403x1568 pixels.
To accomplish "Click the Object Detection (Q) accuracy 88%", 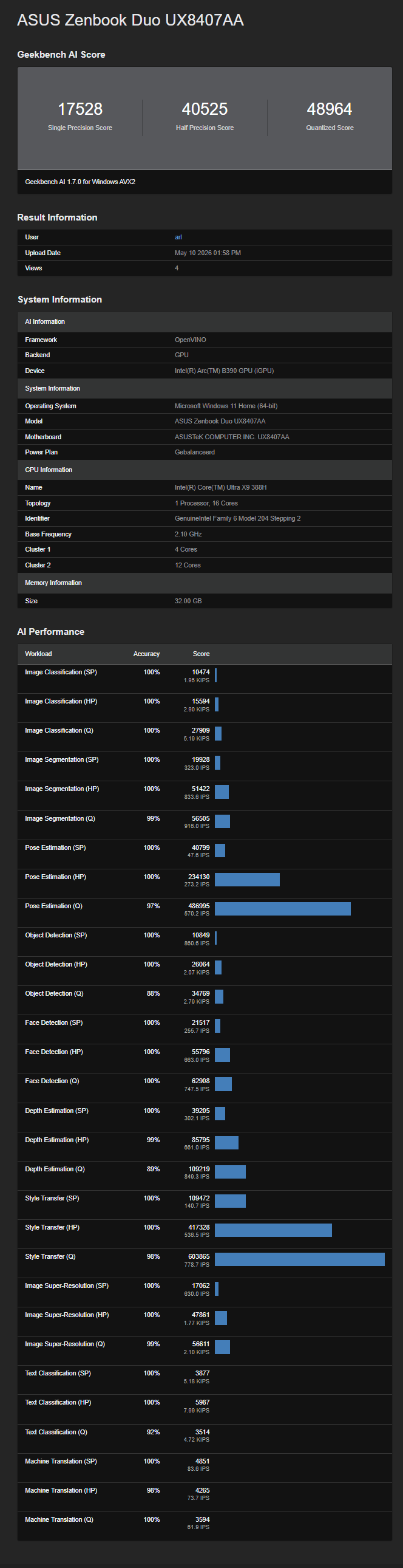I will pos(153,994).
